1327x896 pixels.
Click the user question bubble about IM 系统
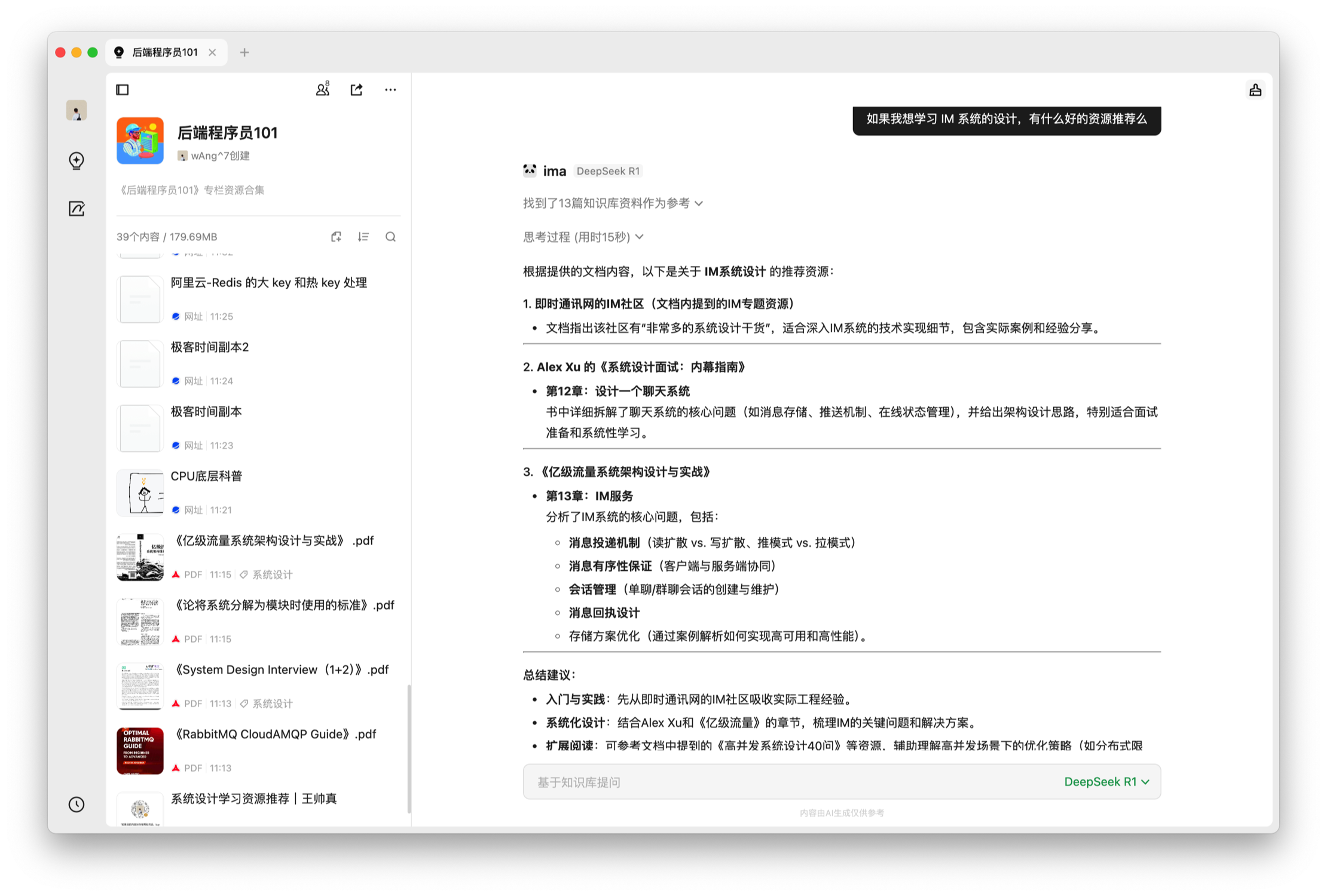pos(1007,120)
